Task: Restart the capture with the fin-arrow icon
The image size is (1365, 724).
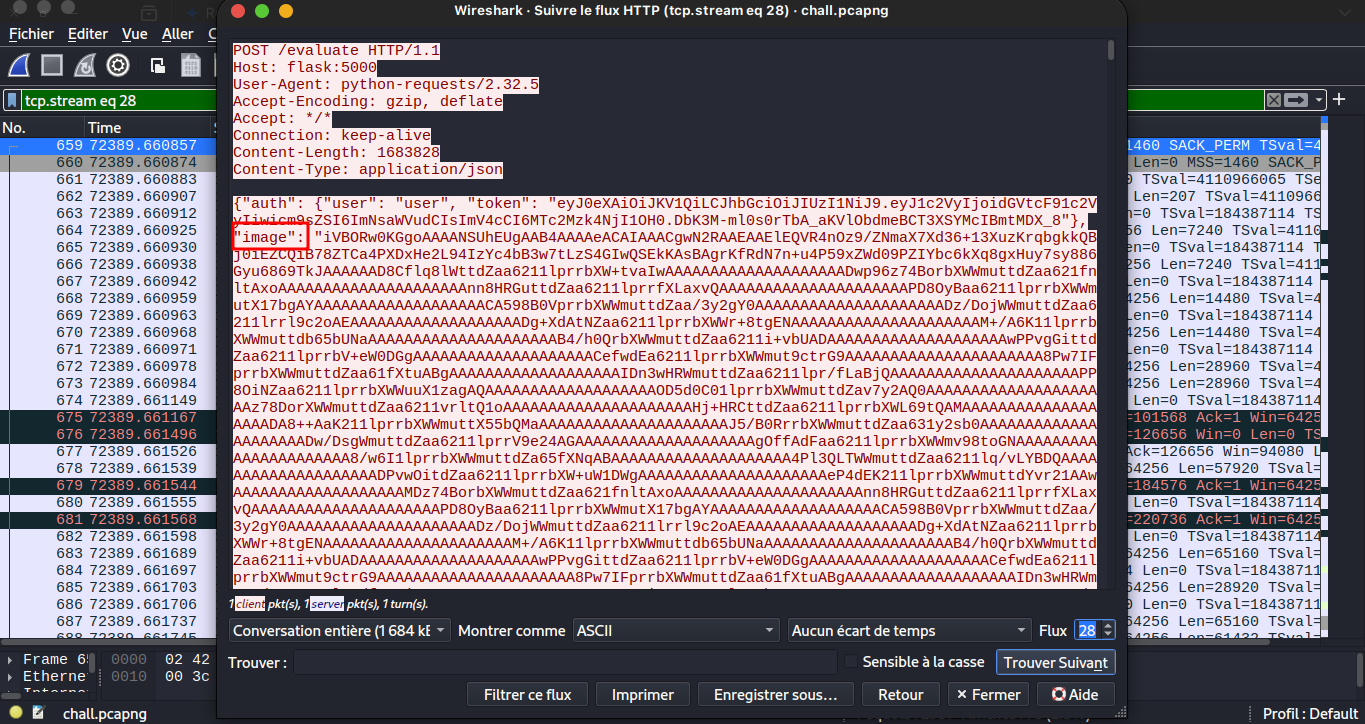Action: pos(85,66)
